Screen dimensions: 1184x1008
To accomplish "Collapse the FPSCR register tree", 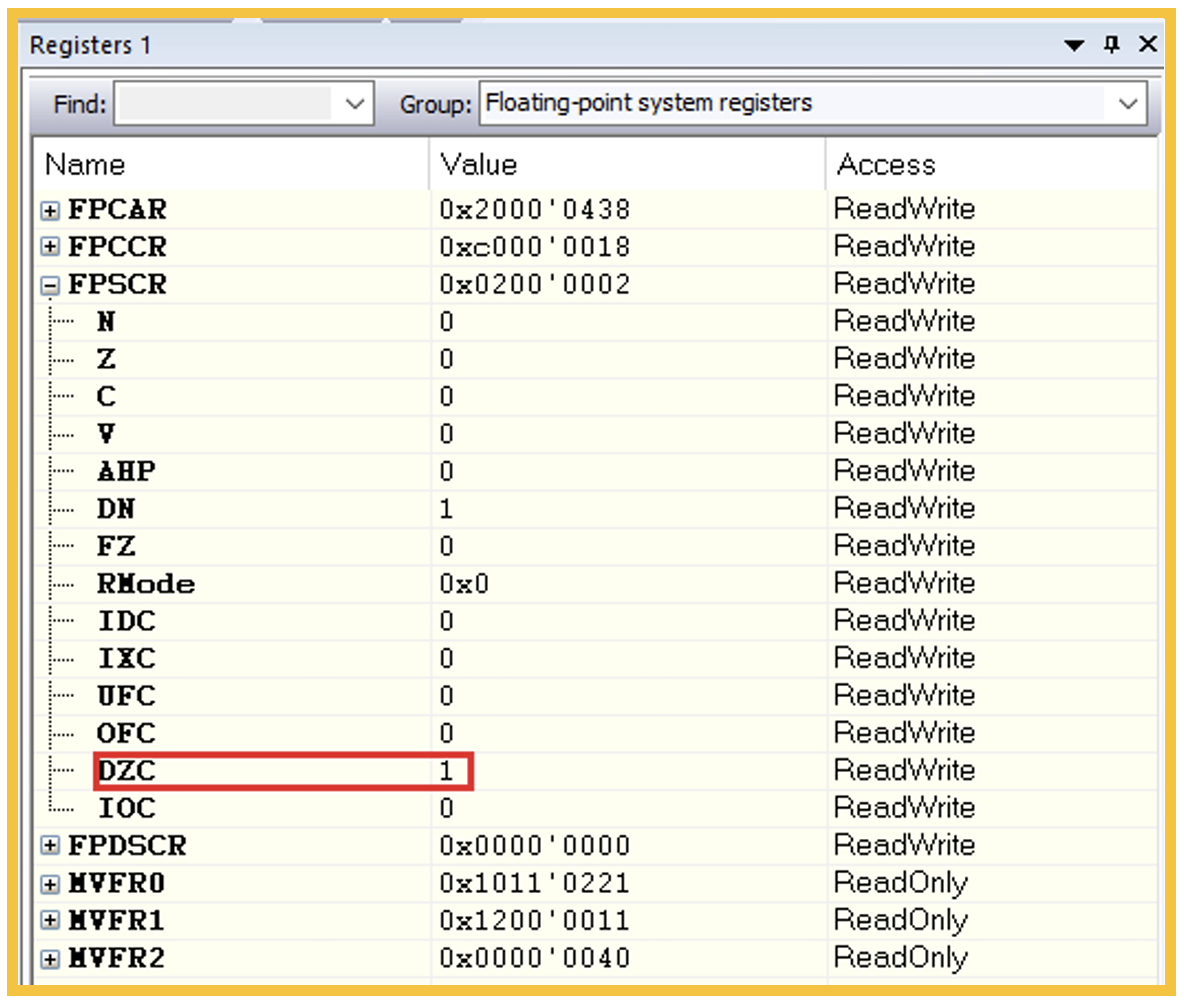I will click(50, 285).
